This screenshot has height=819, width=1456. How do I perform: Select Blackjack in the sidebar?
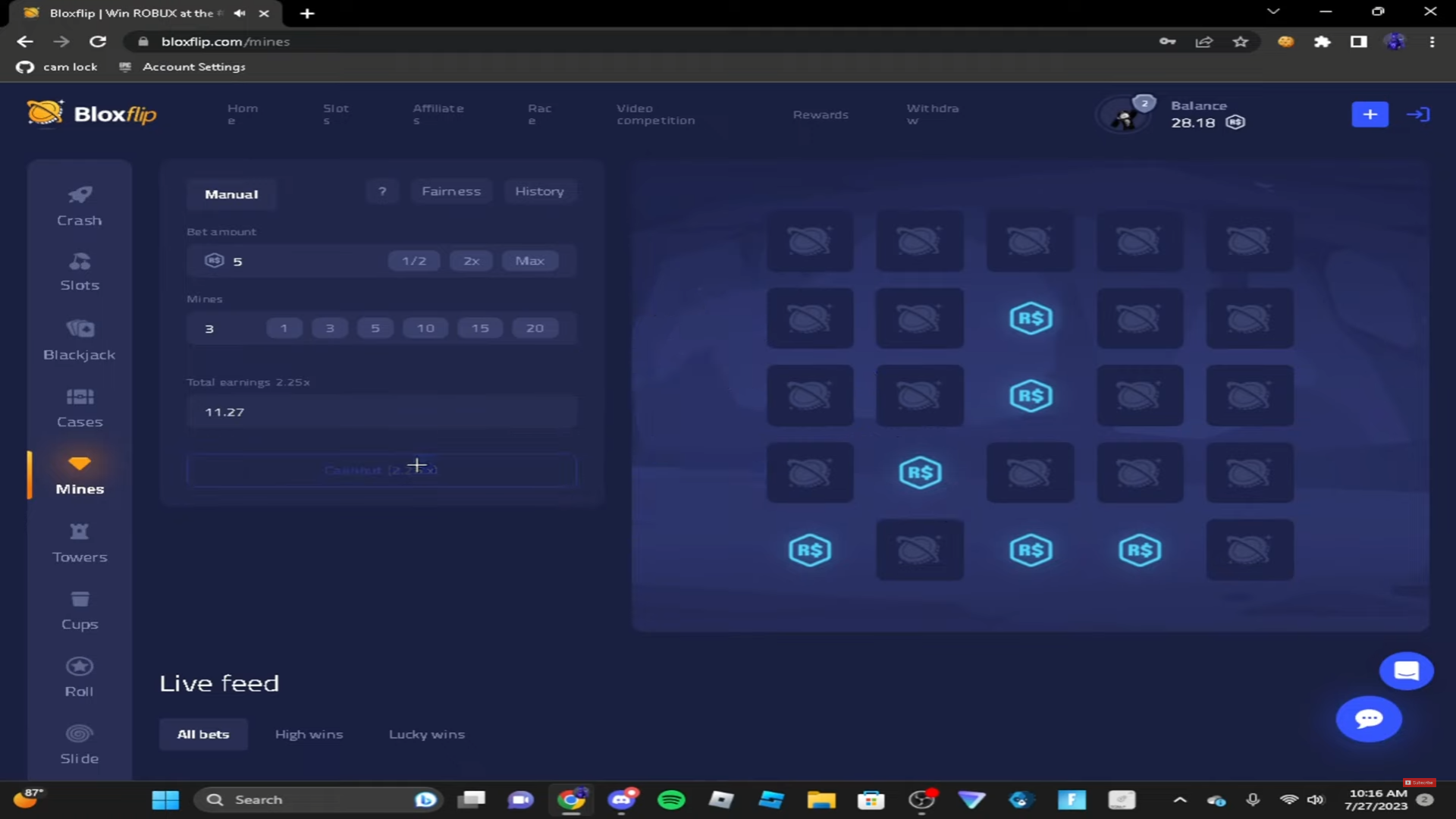point(79,340)
